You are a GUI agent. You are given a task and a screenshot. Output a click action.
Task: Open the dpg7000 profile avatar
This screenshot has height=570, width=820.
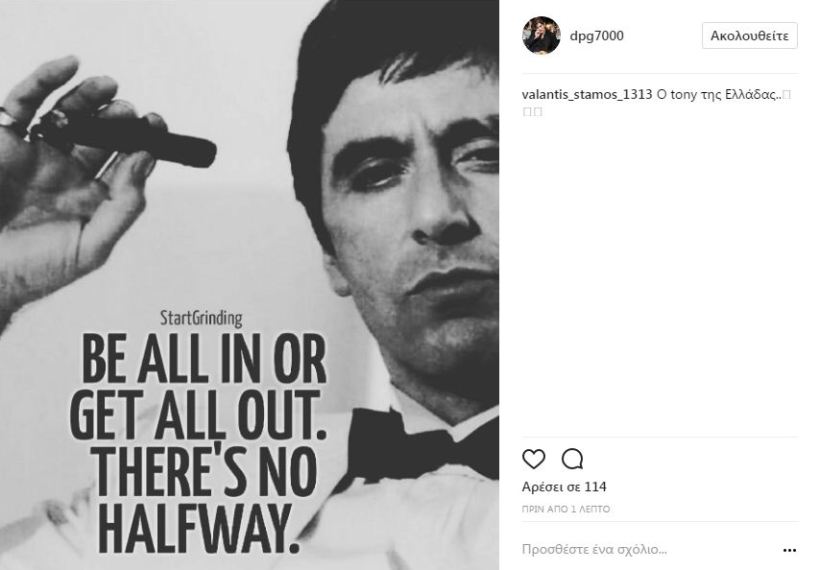tap(541, 36)
